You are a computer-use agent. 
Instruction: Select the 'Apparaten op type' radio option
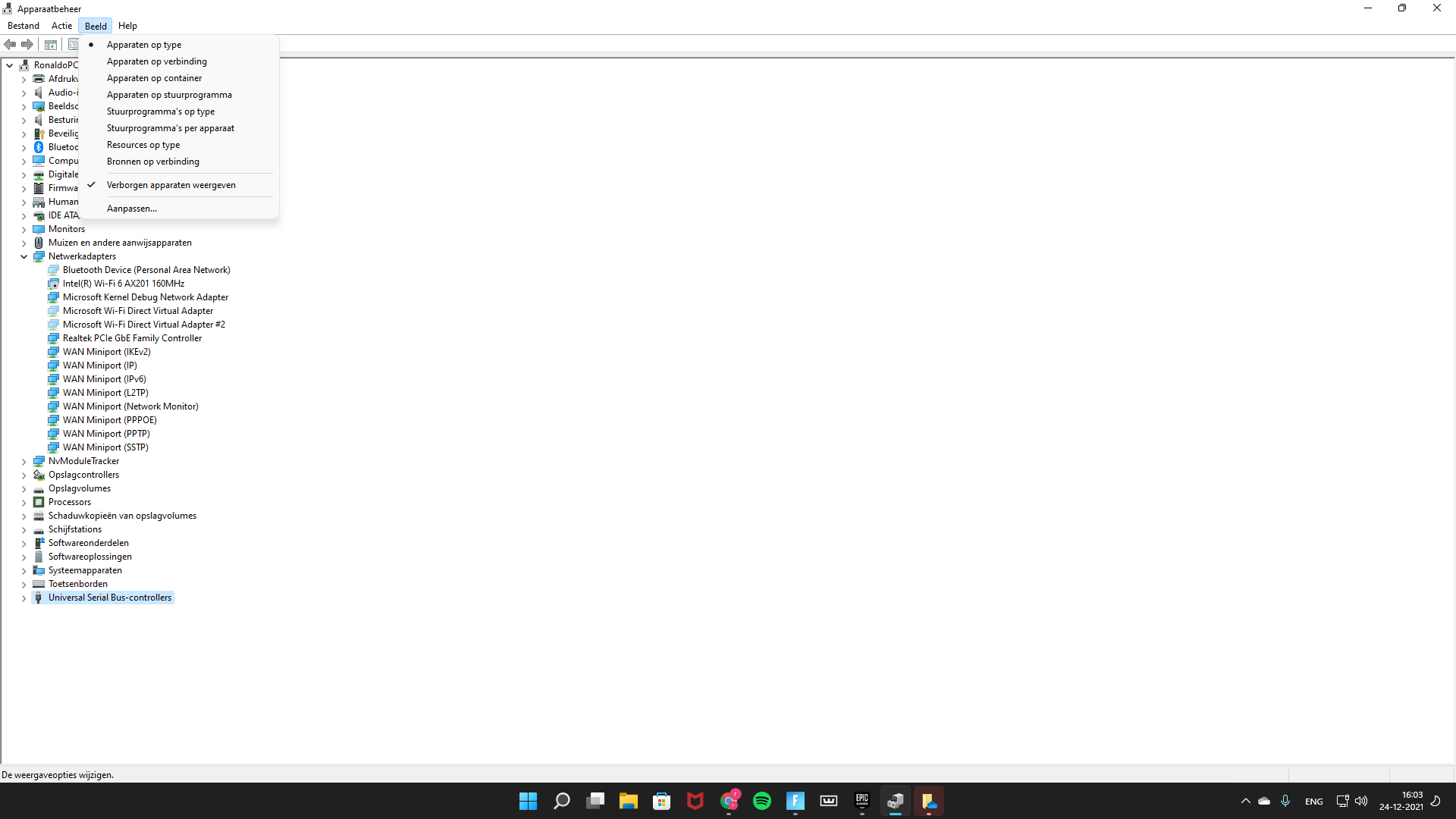144,45
